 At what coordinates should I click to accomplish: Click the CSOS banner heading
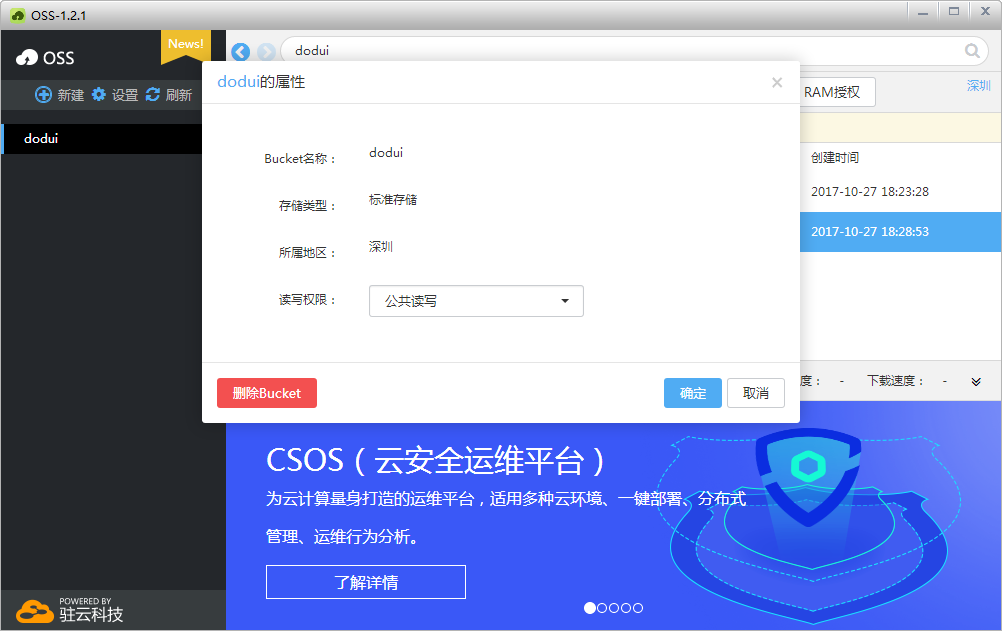point(435,460)
